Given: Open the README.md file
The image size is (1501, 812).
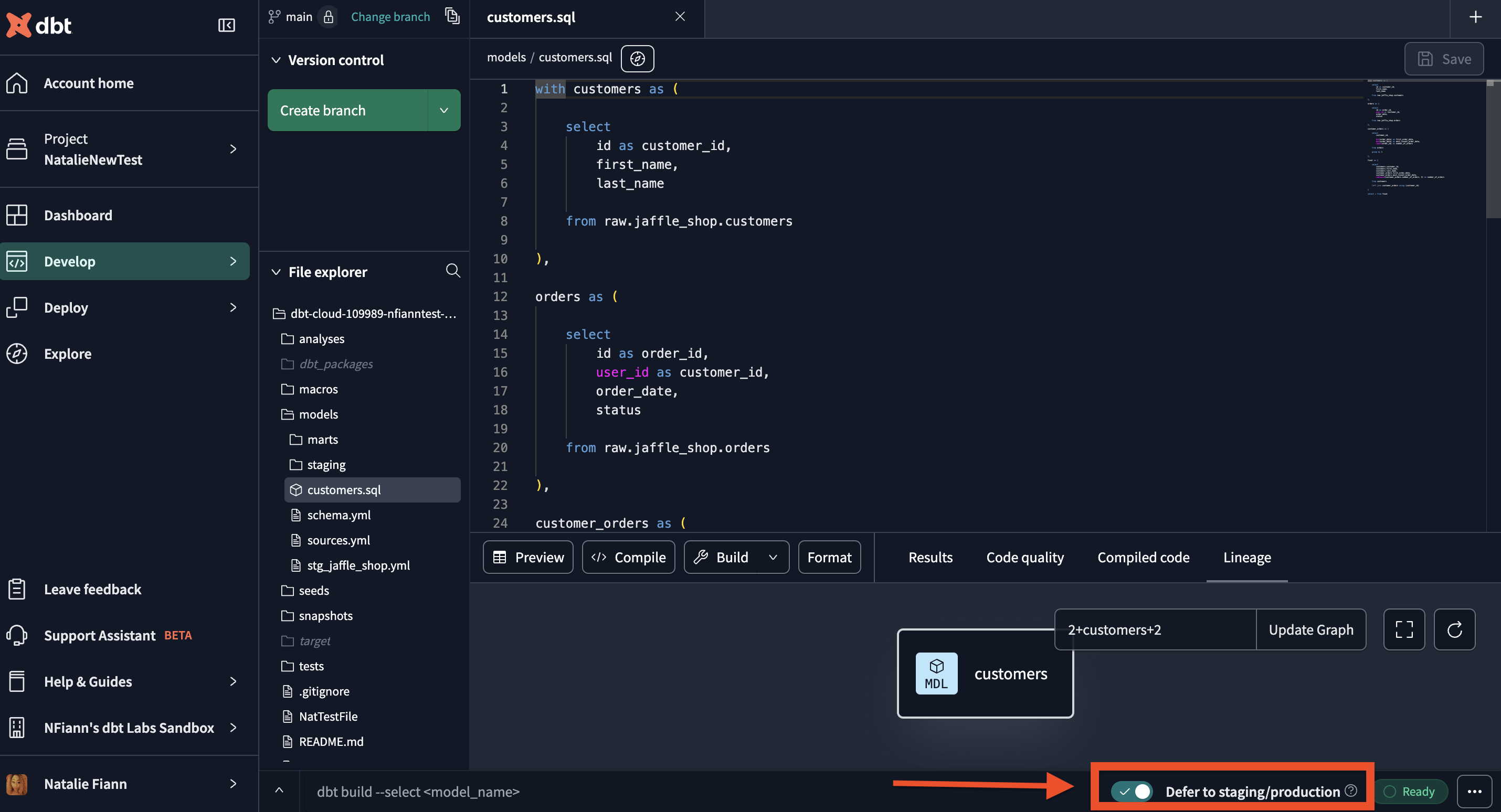Looking at the screenshot, I should pyautogui.click(x=323, y=742).
